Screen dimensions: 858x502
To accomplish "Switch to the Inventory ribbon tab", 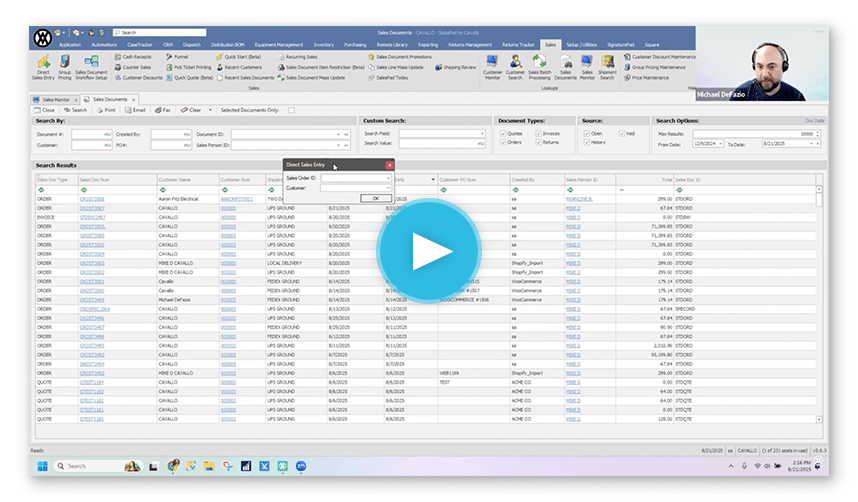I will [x=323, y=45].
